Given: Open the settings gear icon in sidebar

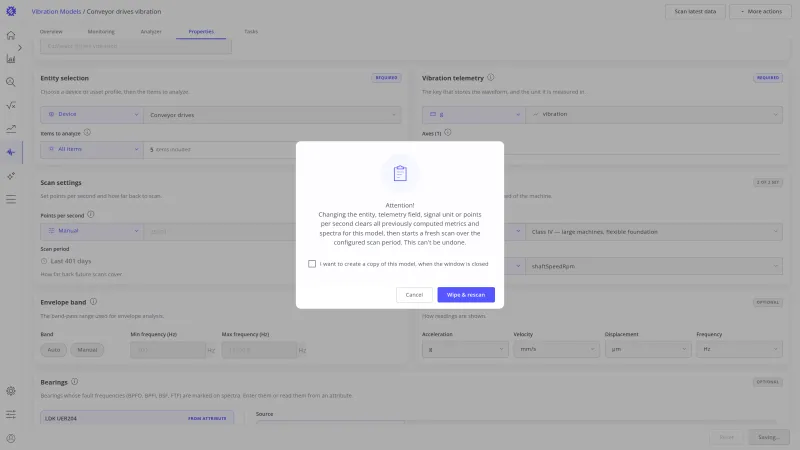Looking at the screenshot, I should coord(11,391).
